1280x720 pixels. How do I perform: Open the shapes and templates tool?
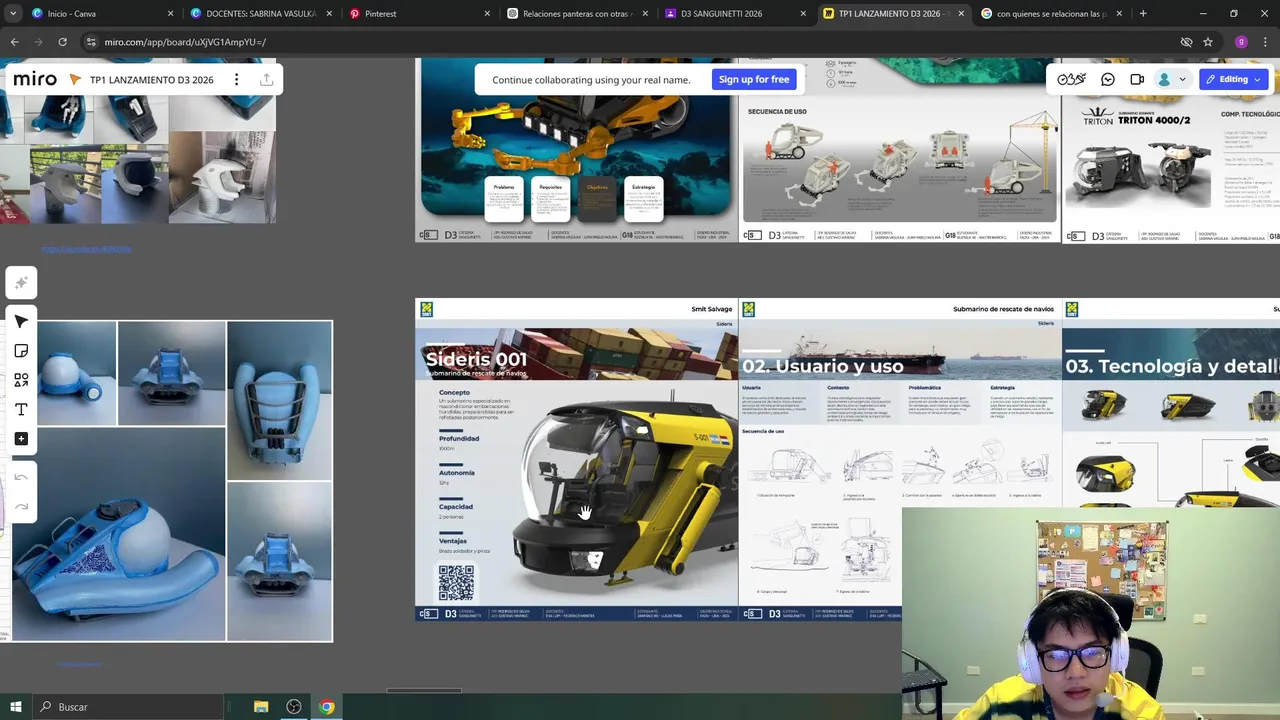[21, 380]
